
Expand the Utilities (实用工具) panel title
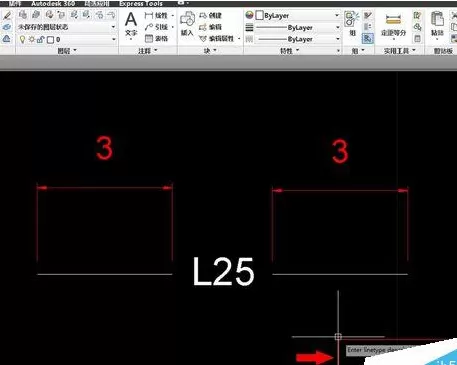(399, 51)
